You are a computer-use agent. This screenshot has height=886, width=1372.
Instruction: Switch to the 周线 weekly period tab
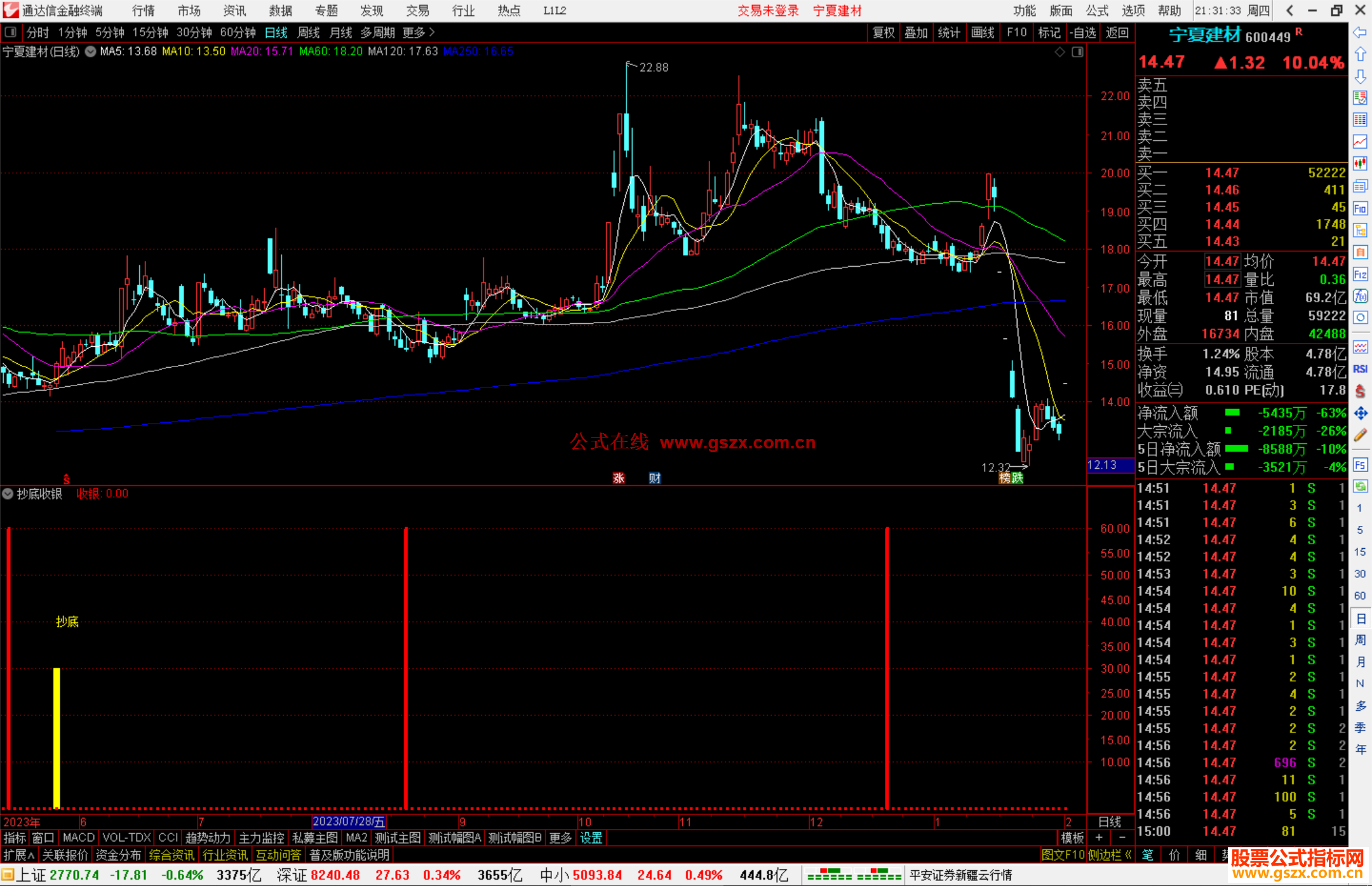pyautogui.click(x=309, y=32)
